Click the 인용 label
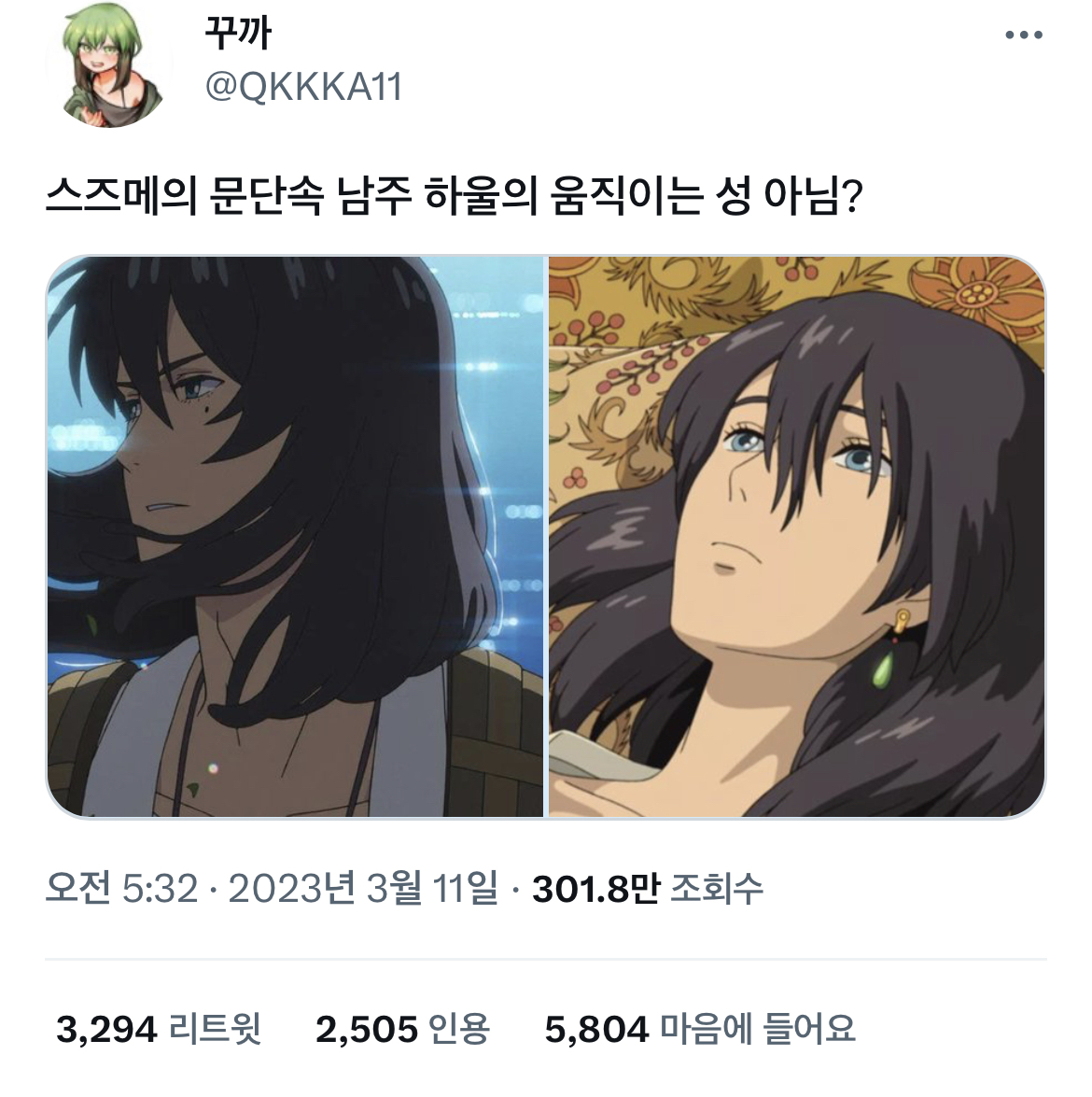This screenshot has width=1092, height=1097. point(458,1029)
